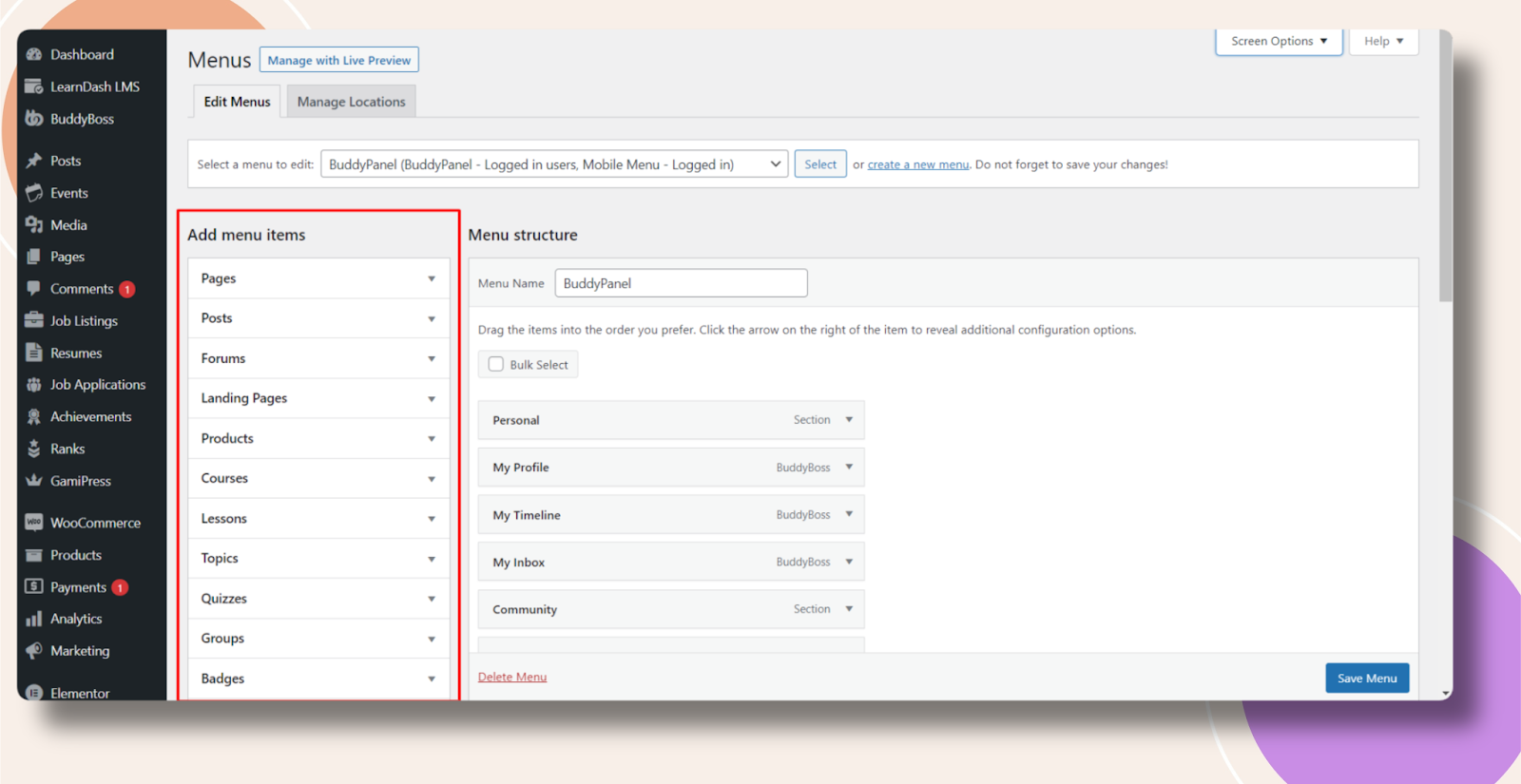Expand the Community section item arrow
The height and width of the screenshot is (784, 1521).
pos(849,608)
